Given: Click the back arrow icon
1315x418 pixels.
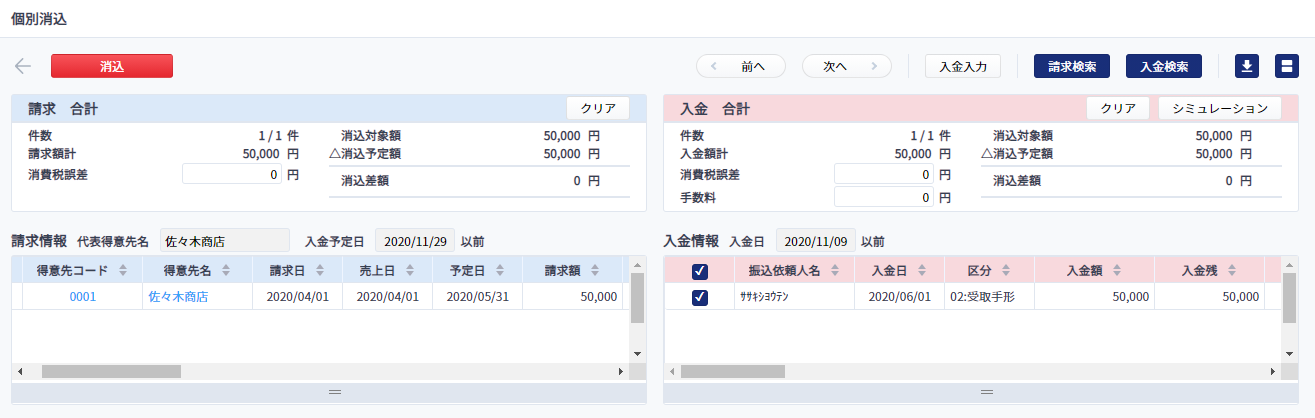Looking at the screenshot, I should point(23,67).
